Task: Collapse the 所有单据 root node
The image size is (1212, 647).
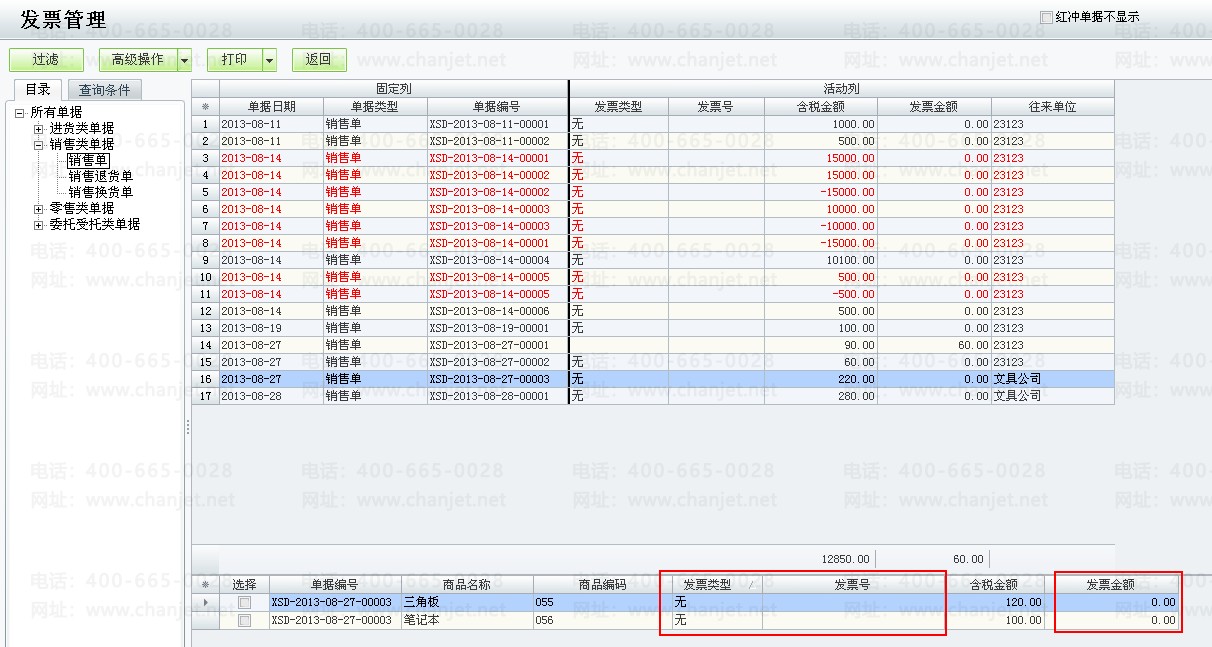Action: [20, 113]
